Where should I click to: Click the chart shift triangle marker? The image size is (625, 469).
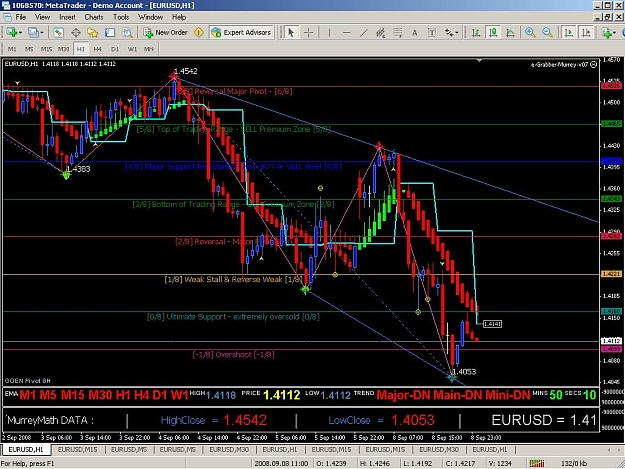[x=479, y=61]
